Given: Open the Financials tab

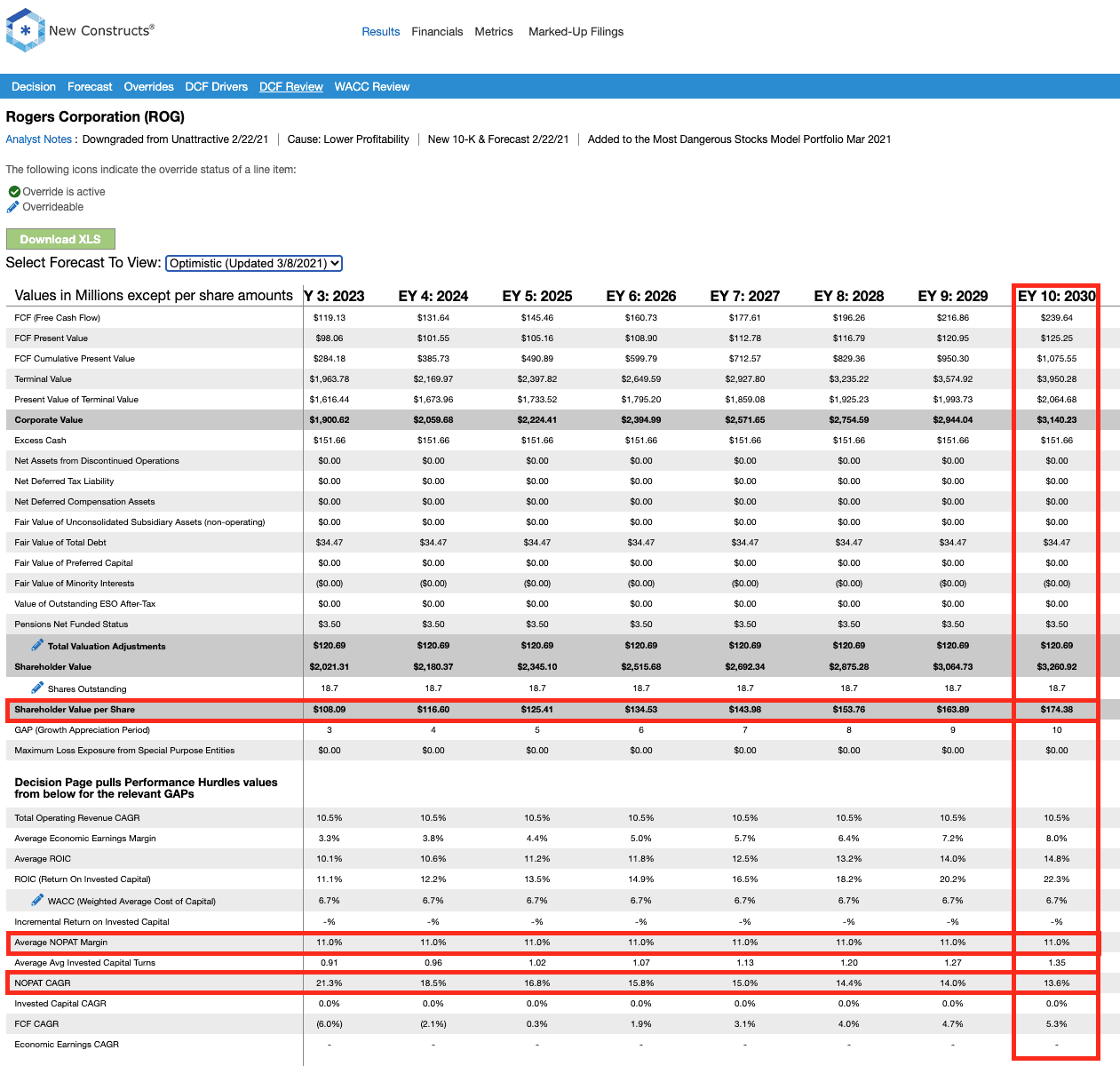Looking at the screenshot, I should 437,32.
